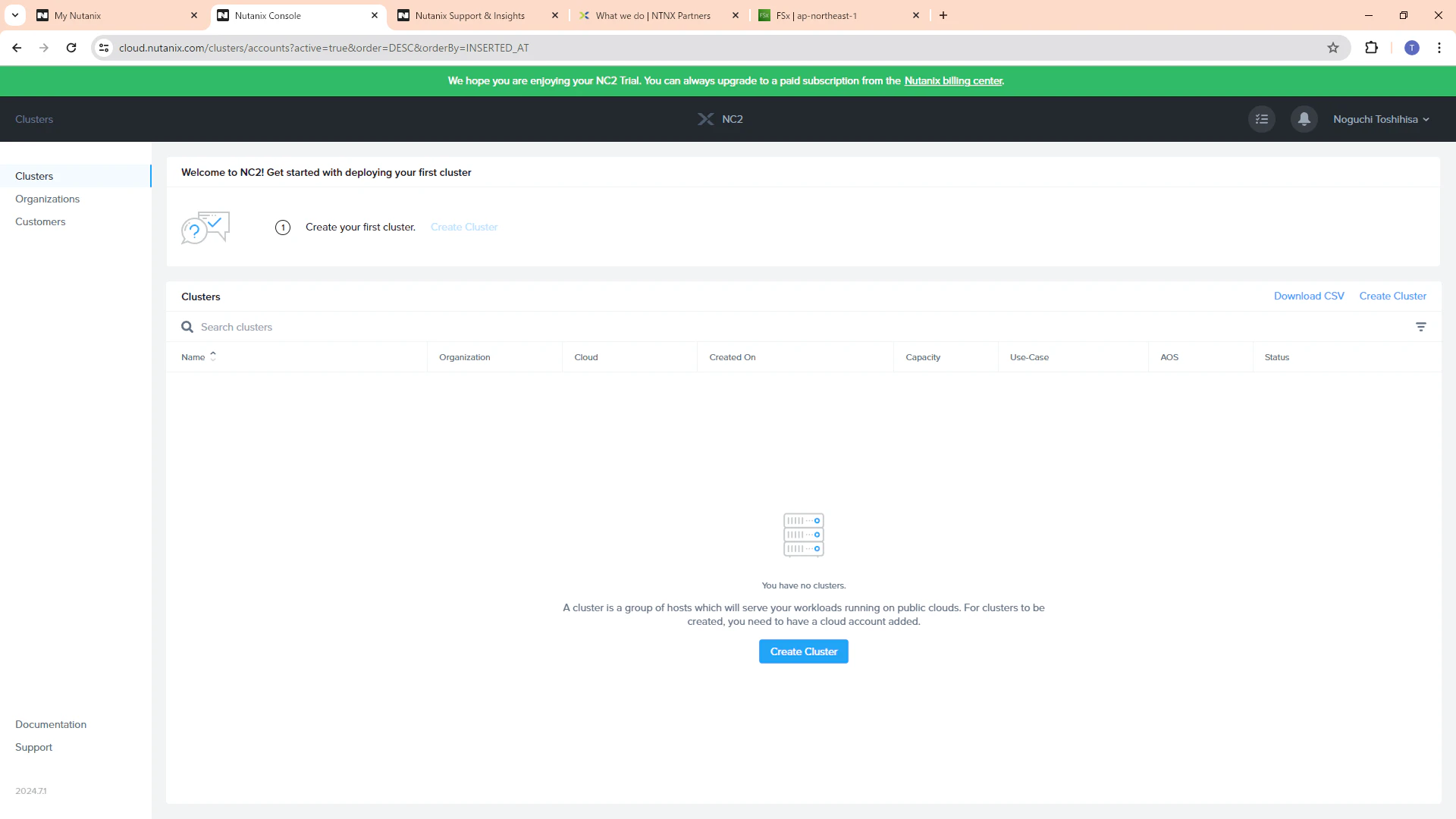Viewport: 1456px width, 819px height.
Task: Click the NC2 logo in the header
Action: (720, 119)
